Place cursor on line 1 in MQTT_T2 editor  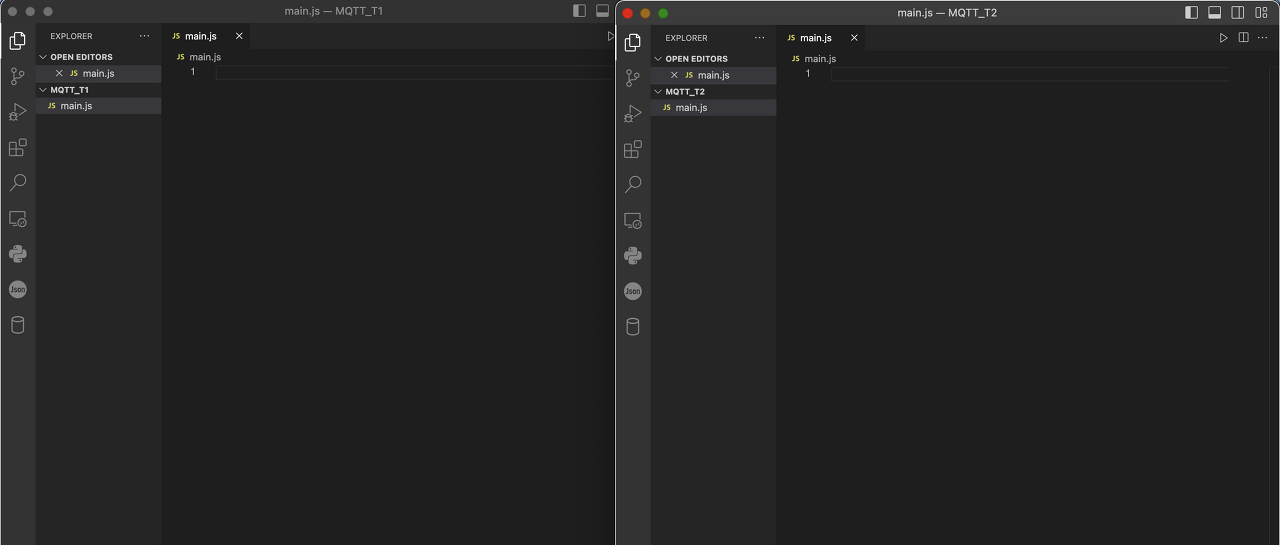click(x=1029, y=74)
